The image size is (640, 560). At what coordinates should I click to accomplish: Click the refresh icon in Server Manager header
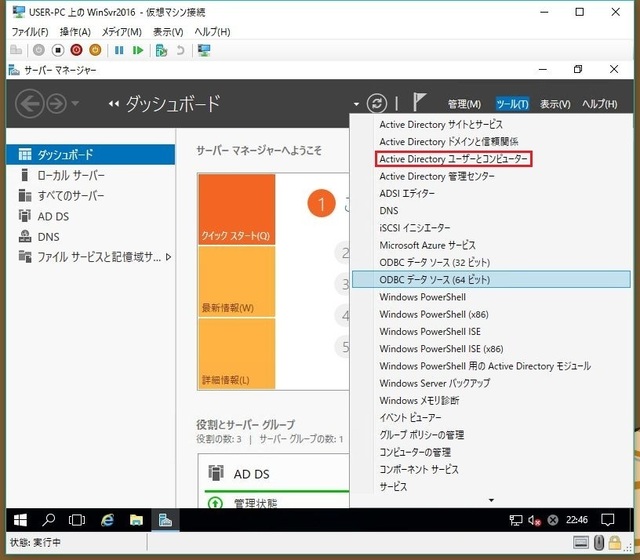pos(377,103)
